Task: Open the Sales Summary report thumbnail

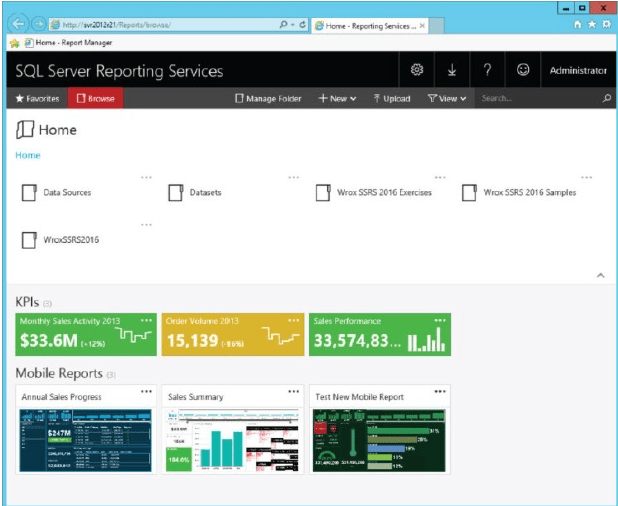Action: coord(233,440)
